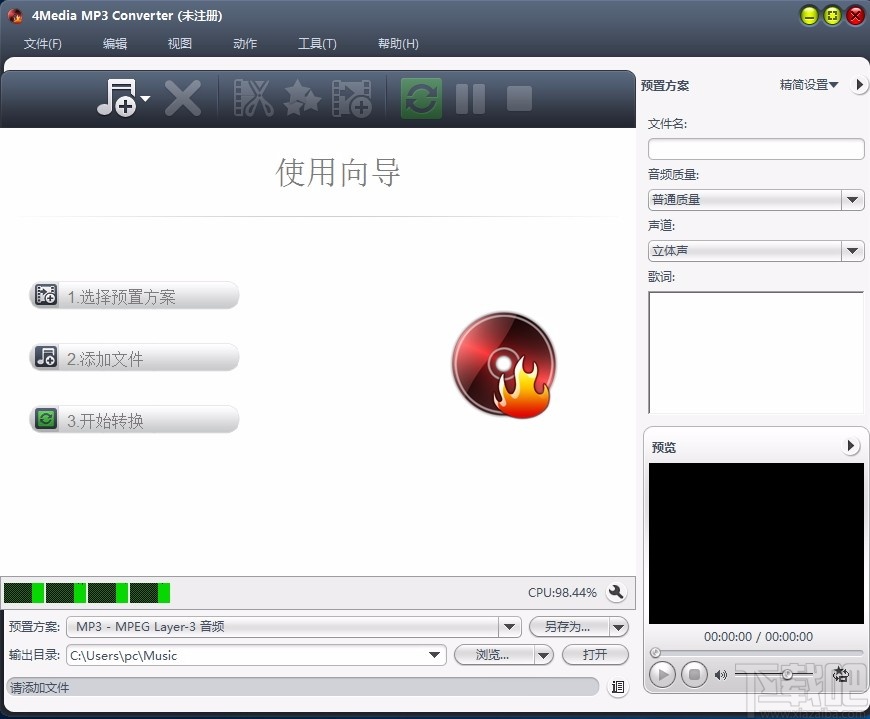Image resolution: width=870 pixels, height=719 pixels.
Task: Collapse the right panel with the arrow toggle
Action: (860, 85)
